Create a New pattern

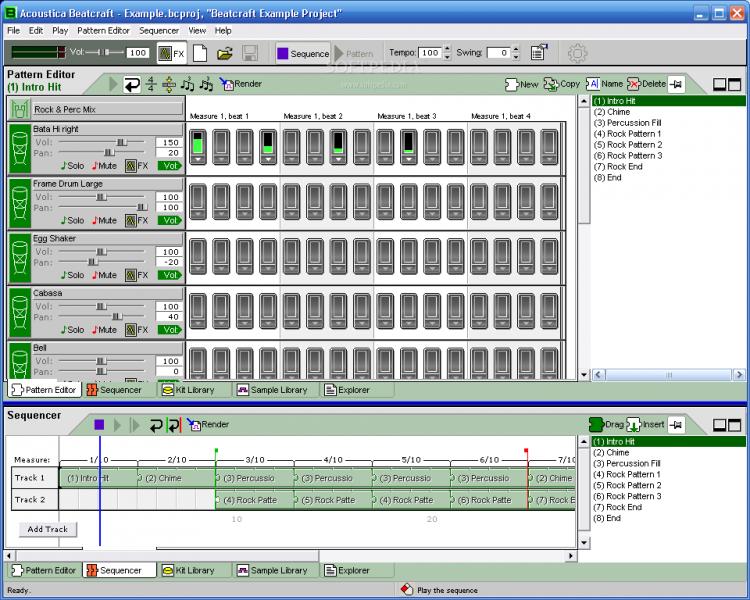(521, 84)
